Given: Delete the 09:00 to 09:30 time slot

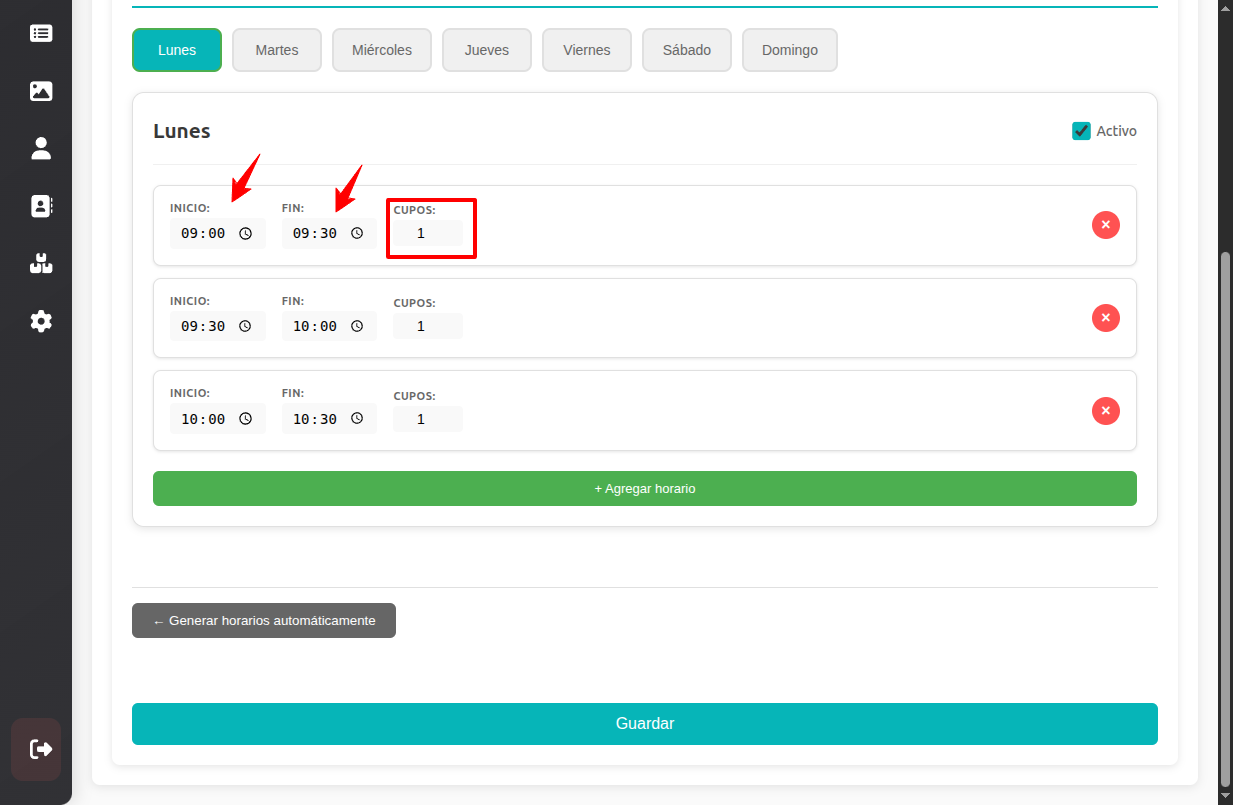Looking at the screenshot, I should coord(1105,225).
